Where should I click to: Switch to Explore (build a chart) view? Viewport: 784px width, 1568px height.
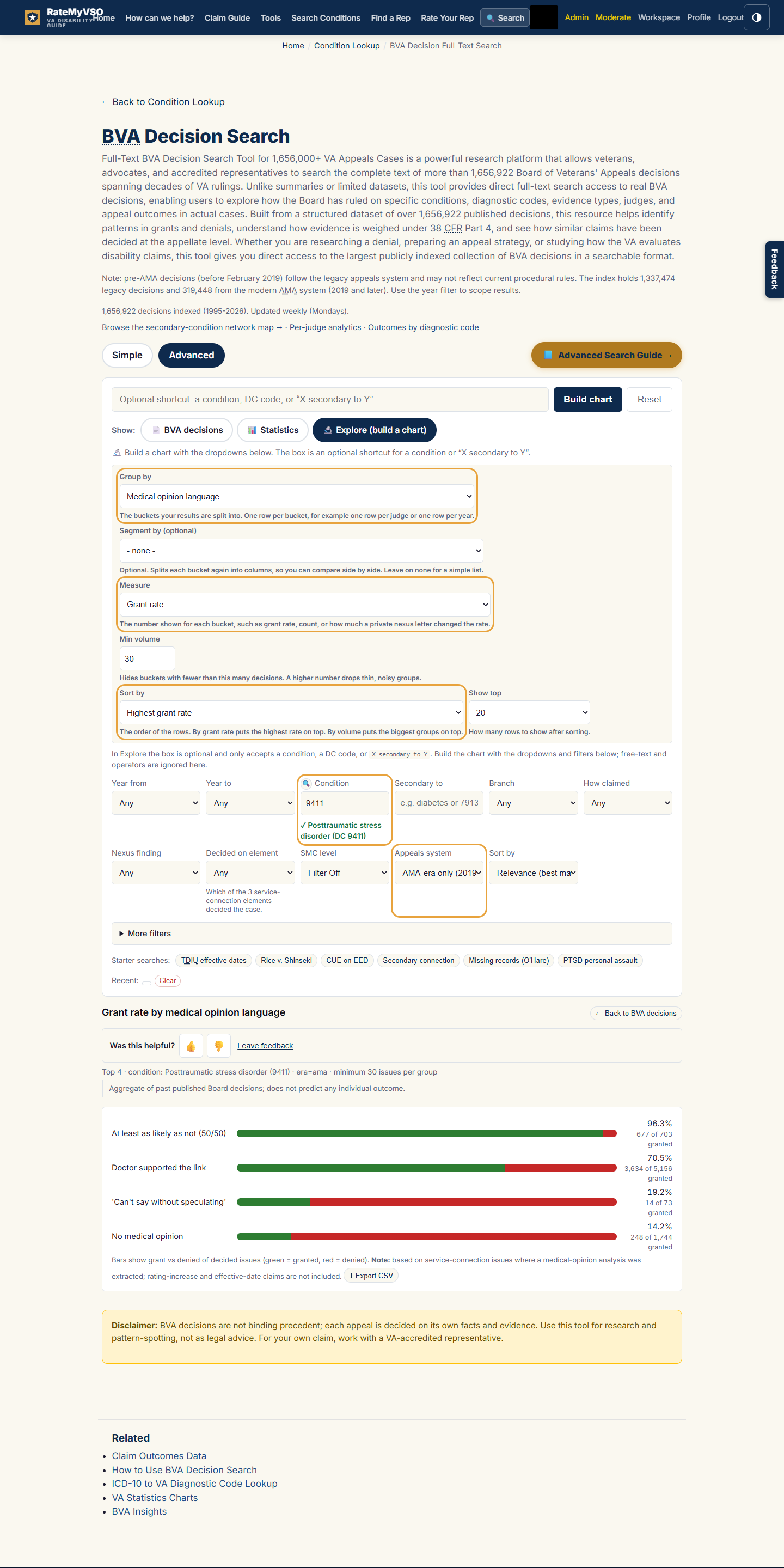[375, 430]
